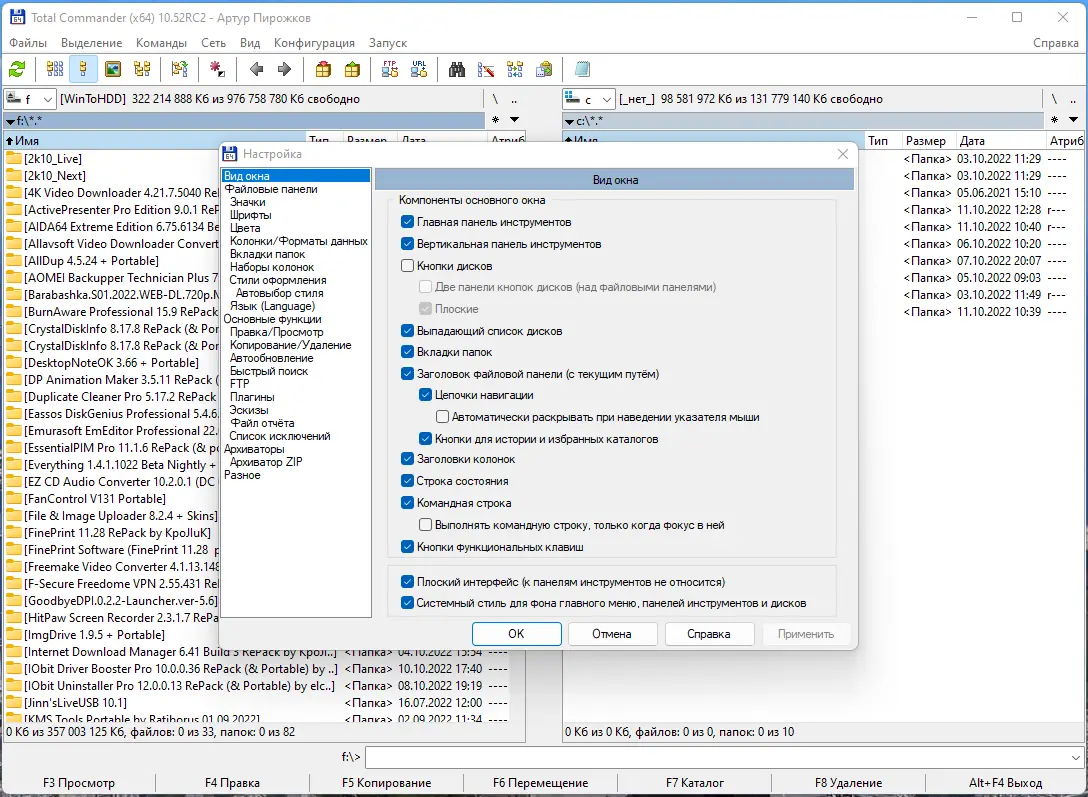Toggle Вертикальная панель инструментов checkbox

(407, 244)
